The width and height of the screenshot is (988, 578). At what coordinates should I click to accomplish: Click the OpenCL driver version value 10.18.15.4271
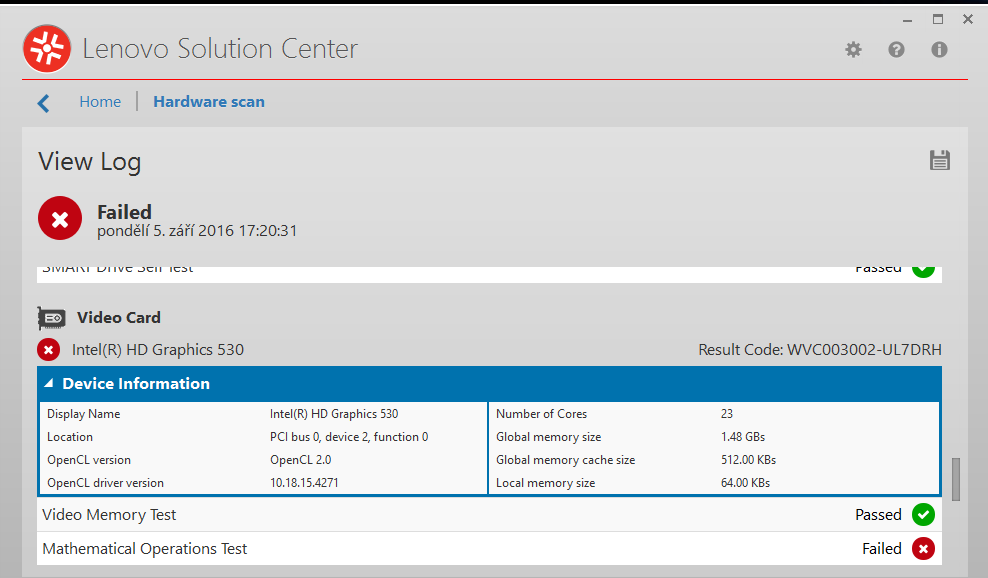pos(304,483)
